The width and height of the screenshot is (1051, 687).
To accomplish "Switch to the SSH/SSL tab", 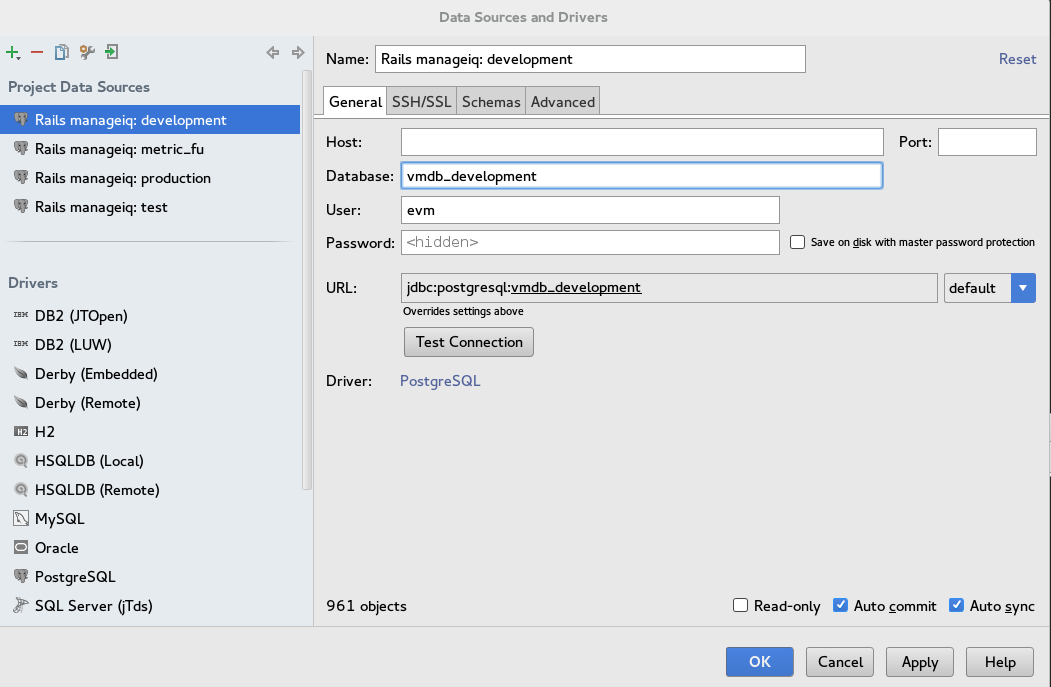I will 422,101.
